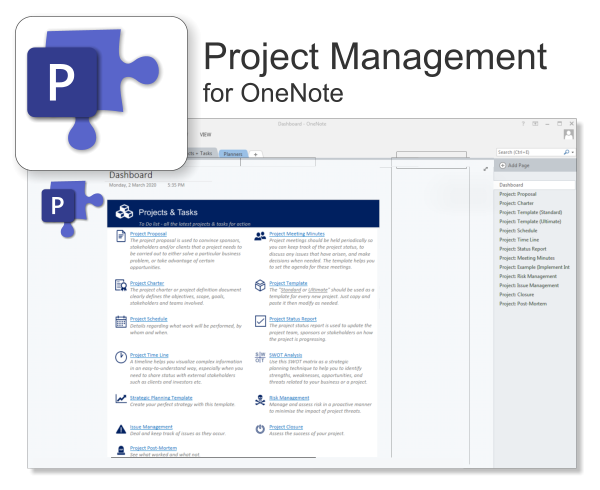Click the cubes icon in Projects & Tasks banner
600x490 pixels.
tap(124, 212)
